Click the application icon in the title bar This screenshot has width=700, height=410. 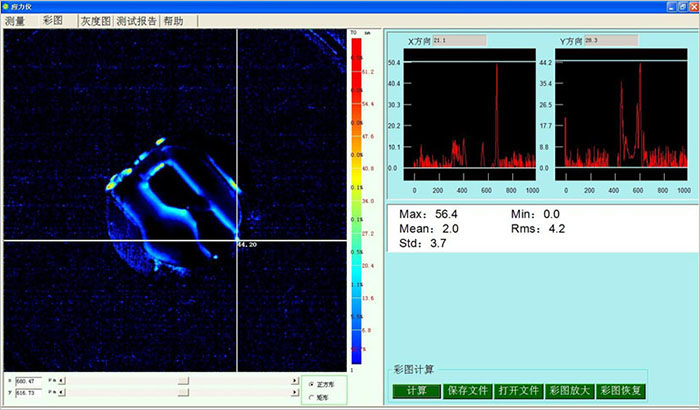[x=7, y=6]
